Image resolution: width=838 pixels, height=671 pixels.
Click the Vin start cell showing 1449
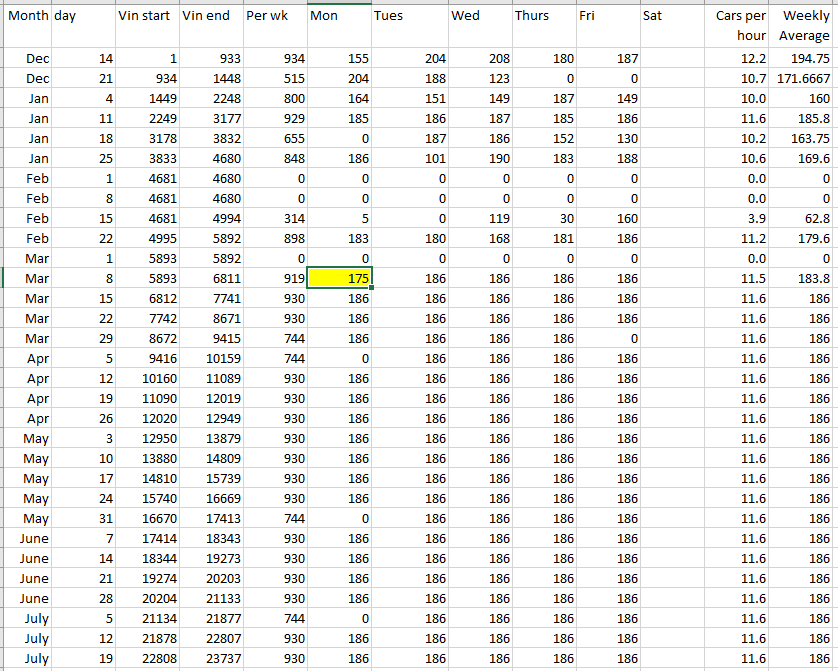click(147, 99)
